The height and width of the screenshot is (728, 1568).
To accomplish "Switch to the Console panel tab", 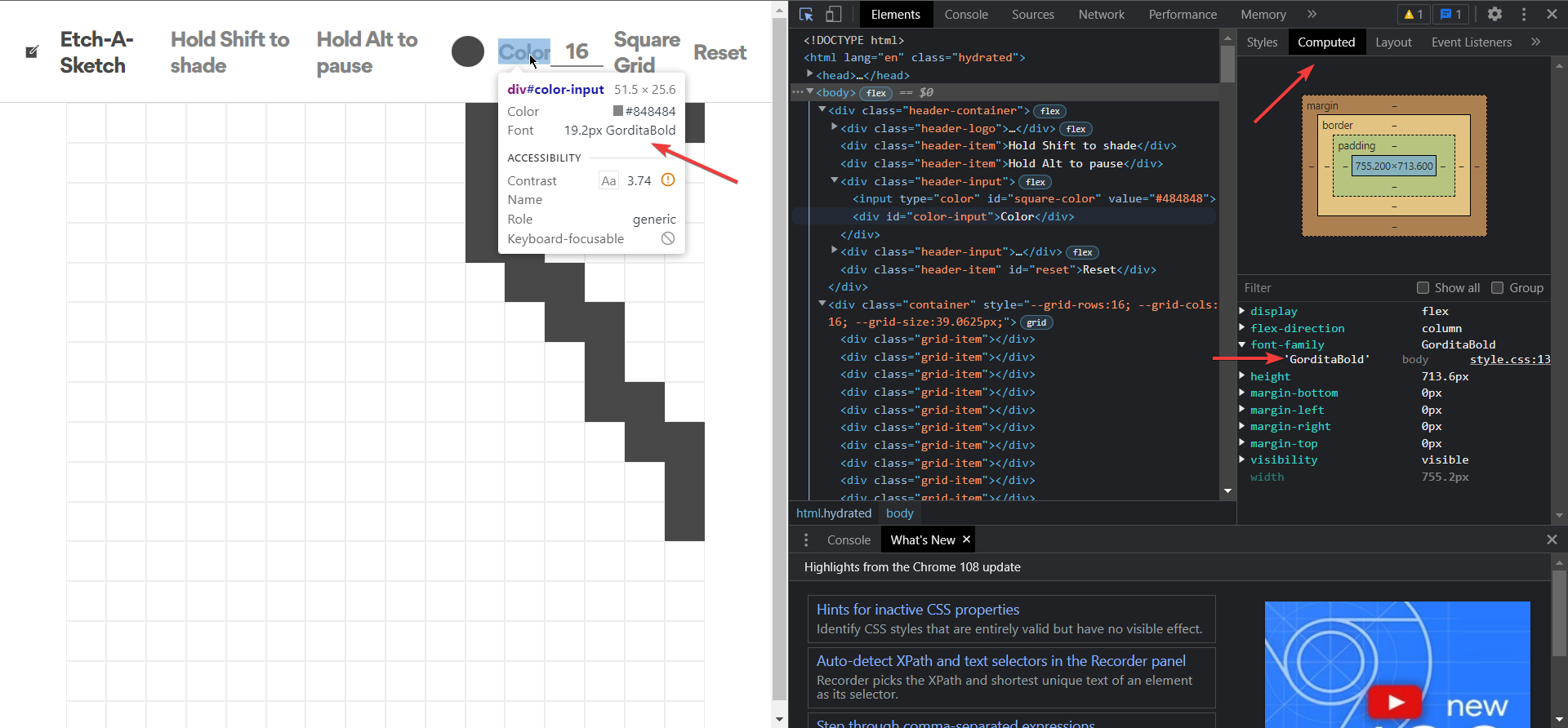I will coord(966,14).
